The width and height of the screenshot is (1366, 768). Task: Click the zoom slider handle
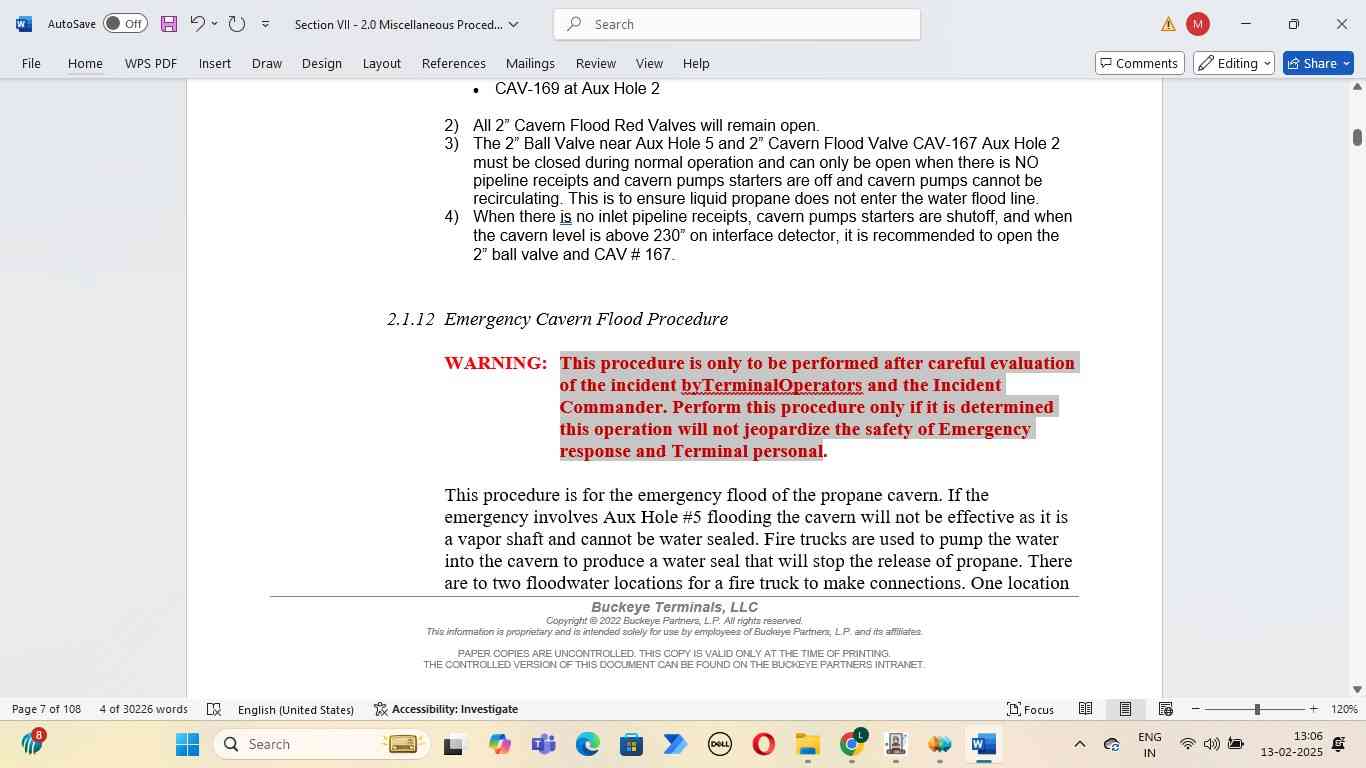(1257, 709)
